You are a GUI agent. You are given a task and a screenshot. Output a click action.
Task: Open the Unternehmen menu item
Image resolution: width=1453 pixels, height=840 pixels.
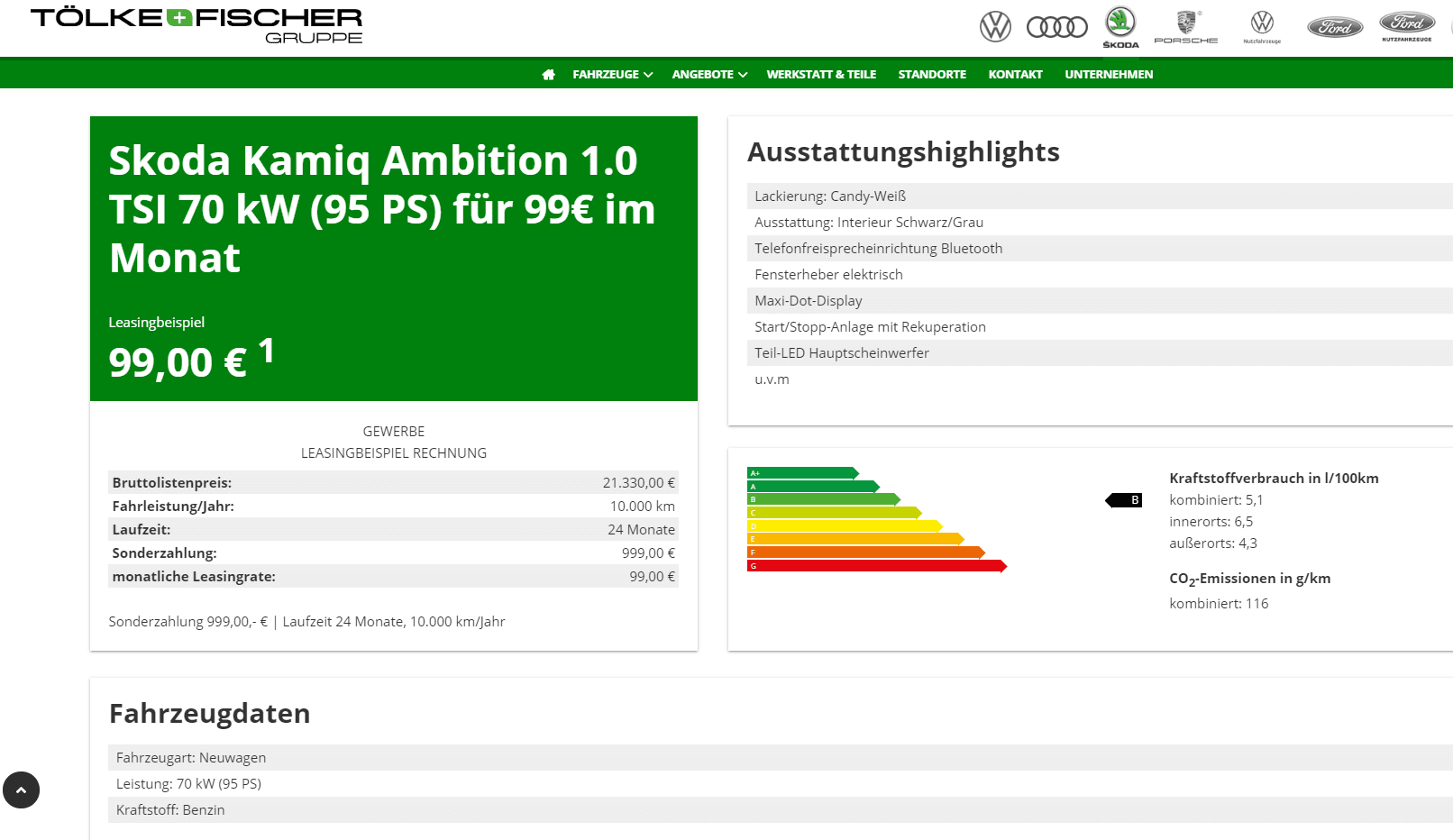click(1109, 75)
